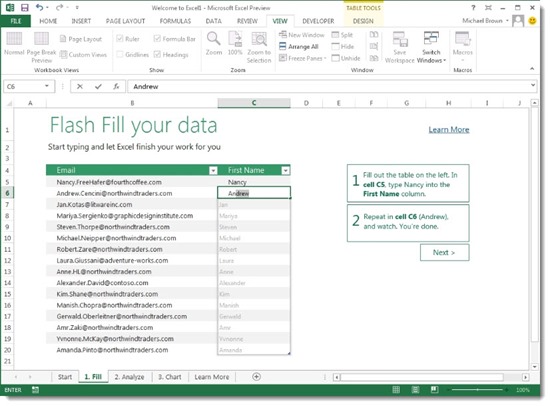This screenshot has height=406, width=550.
Task: Switch to the INSERT tab
Action: [81, 21]
